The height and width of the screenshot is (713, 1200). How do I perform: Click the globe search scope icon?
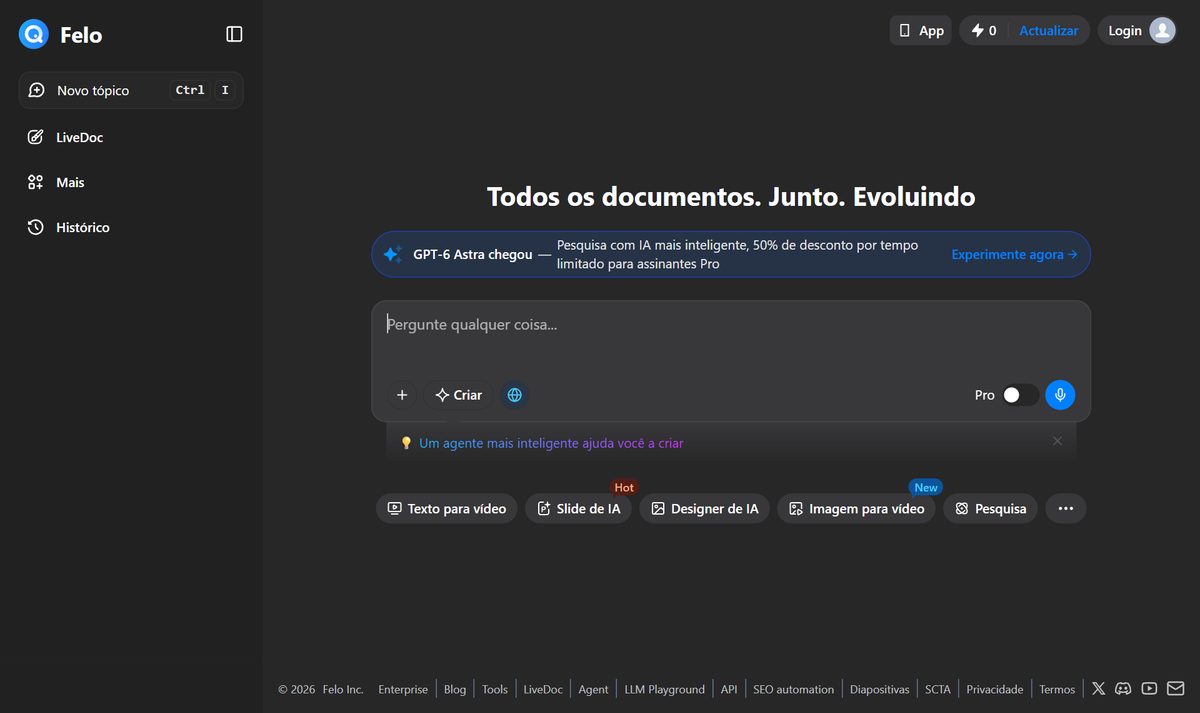(515, 395)
